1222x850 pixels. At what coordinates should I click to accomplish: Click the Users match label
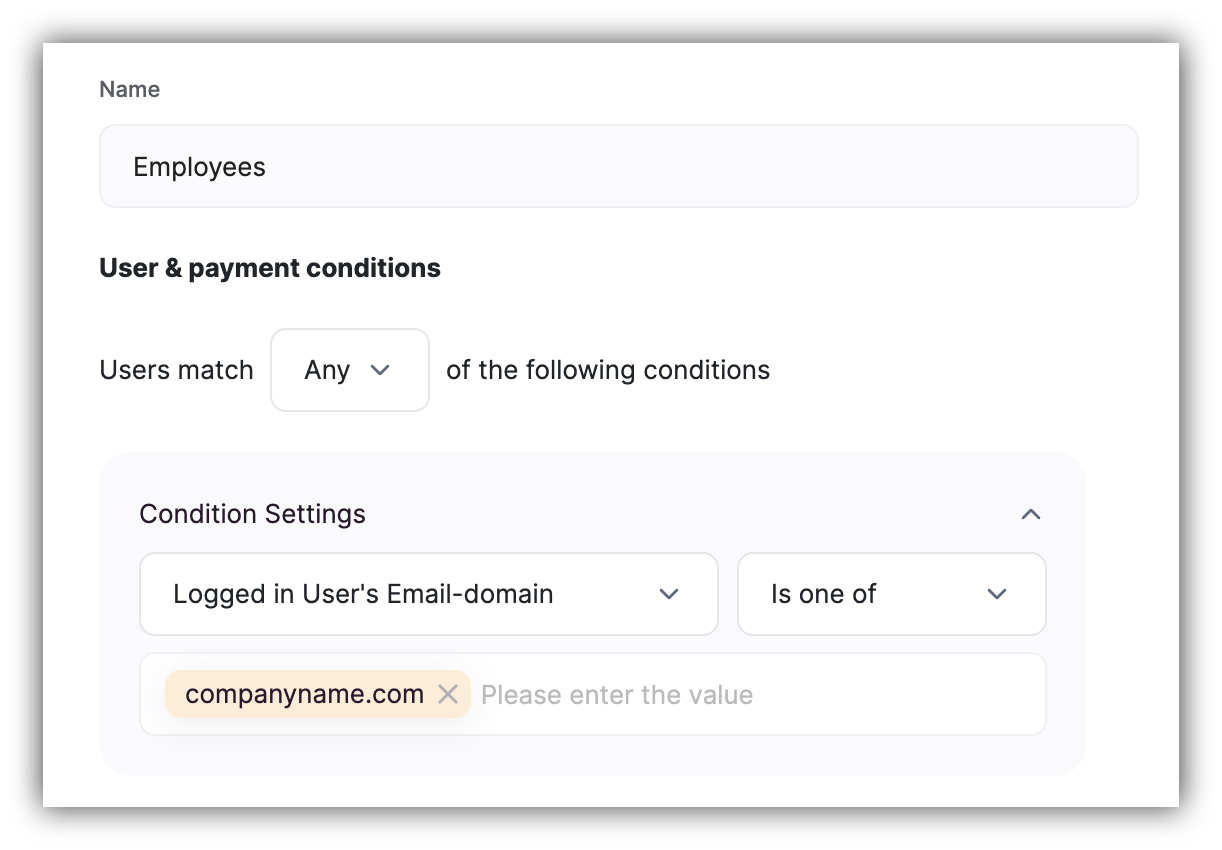(x=176, y=370)
